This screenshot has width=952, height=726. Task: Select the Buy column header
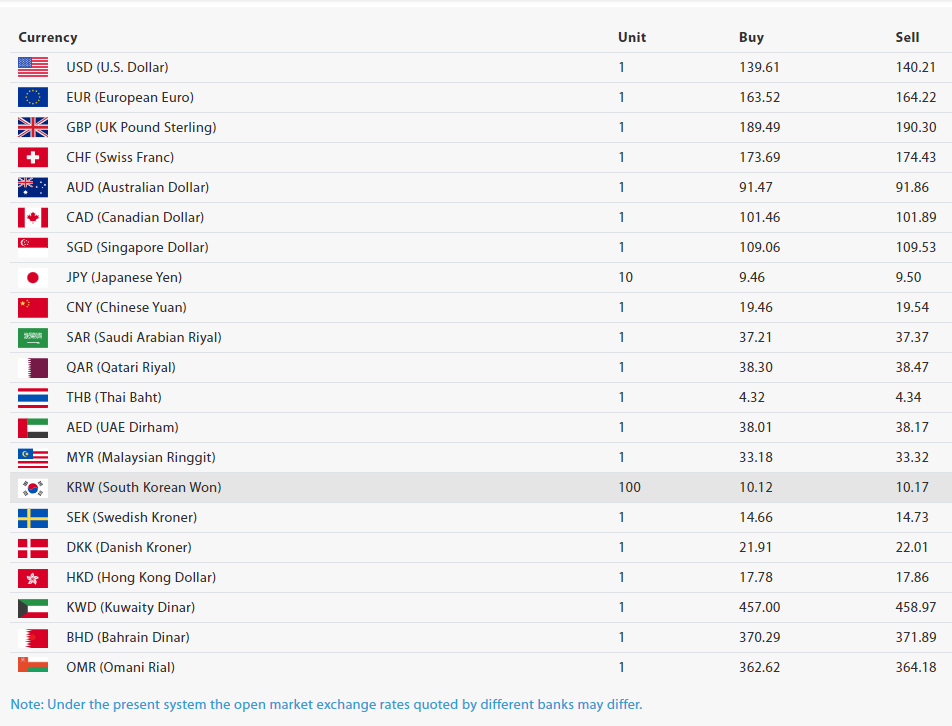click(751, 38)
